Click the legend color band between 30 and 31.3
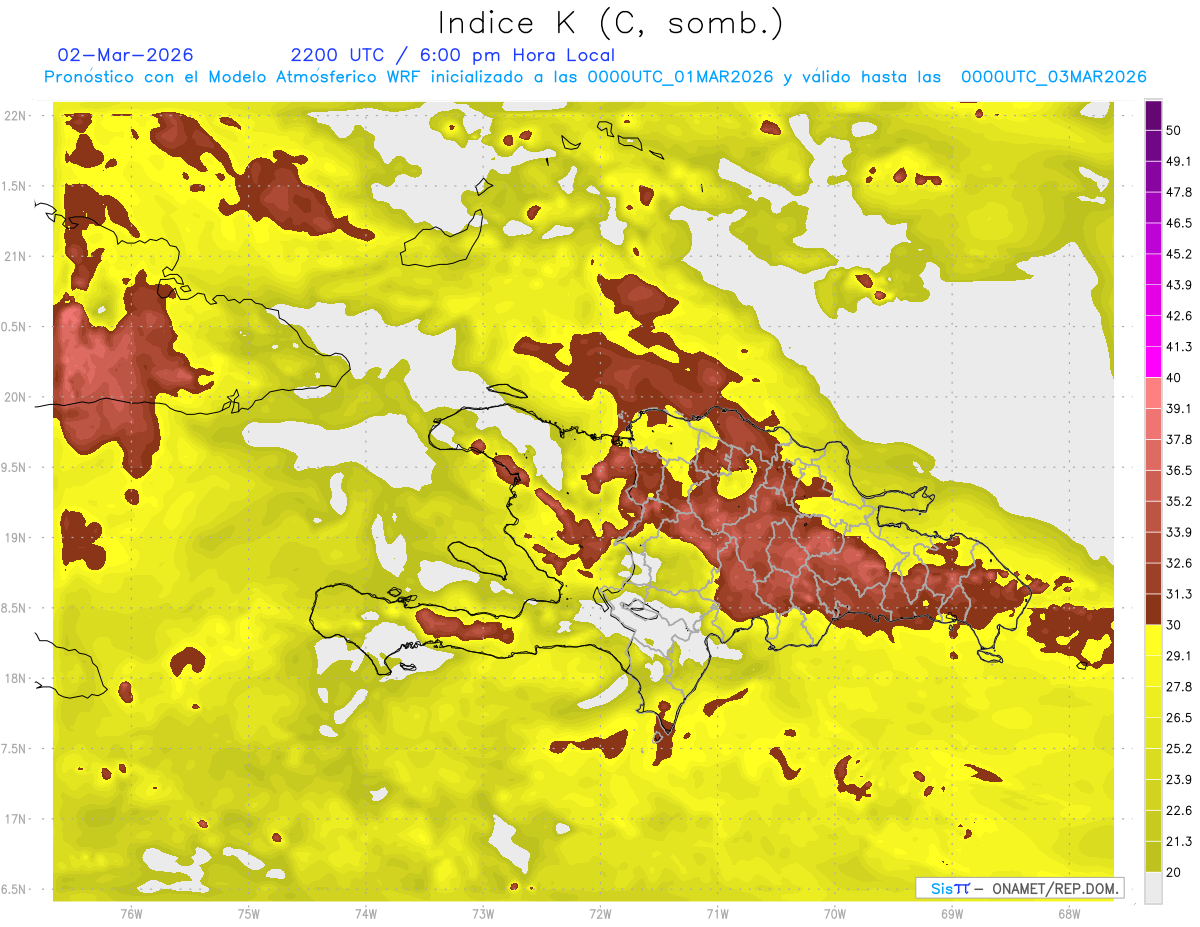 tap(1153, 609)
